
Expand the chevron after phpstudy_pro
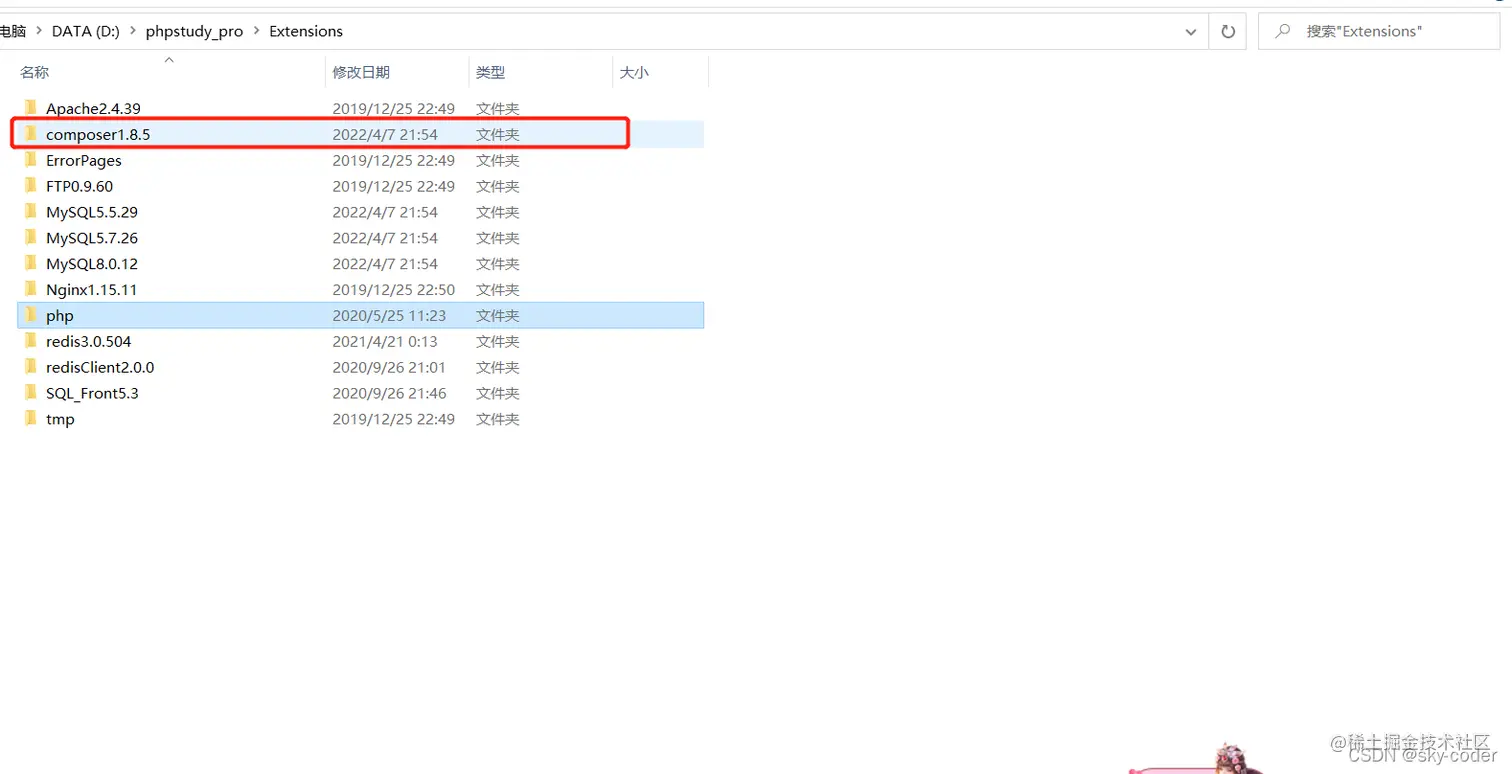[x=256, y=31]
